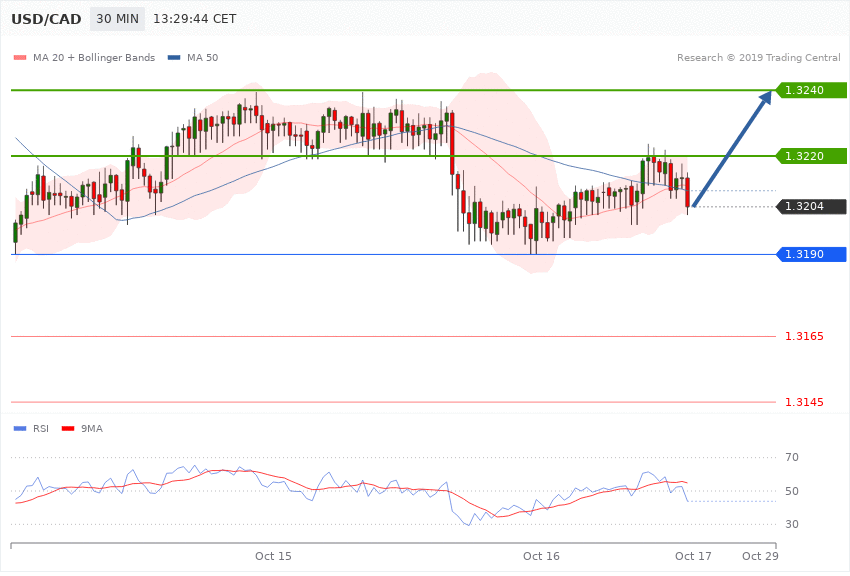Viewport: 850px width, 576px height.
Task: Click the USD/CAD pair title
Action: [46, 19]
